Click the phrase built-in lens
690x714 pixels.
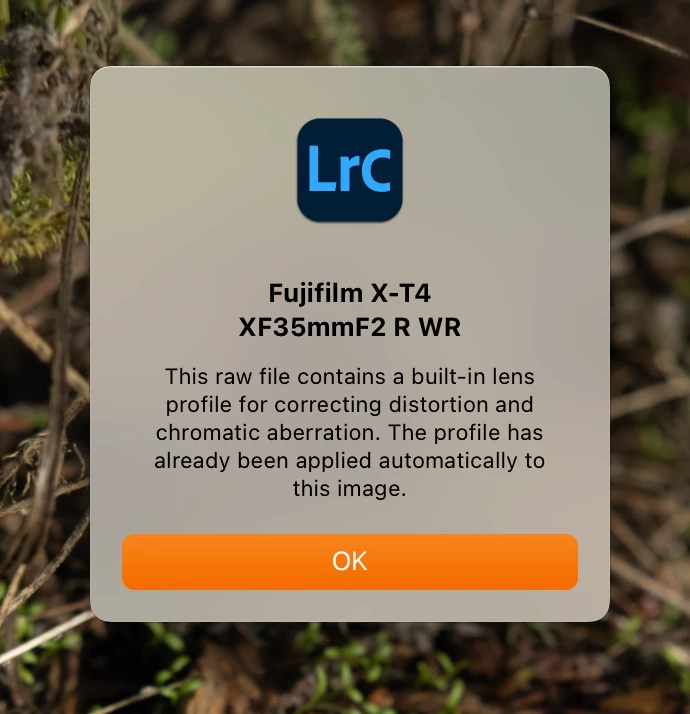click(x=473, y=377)
